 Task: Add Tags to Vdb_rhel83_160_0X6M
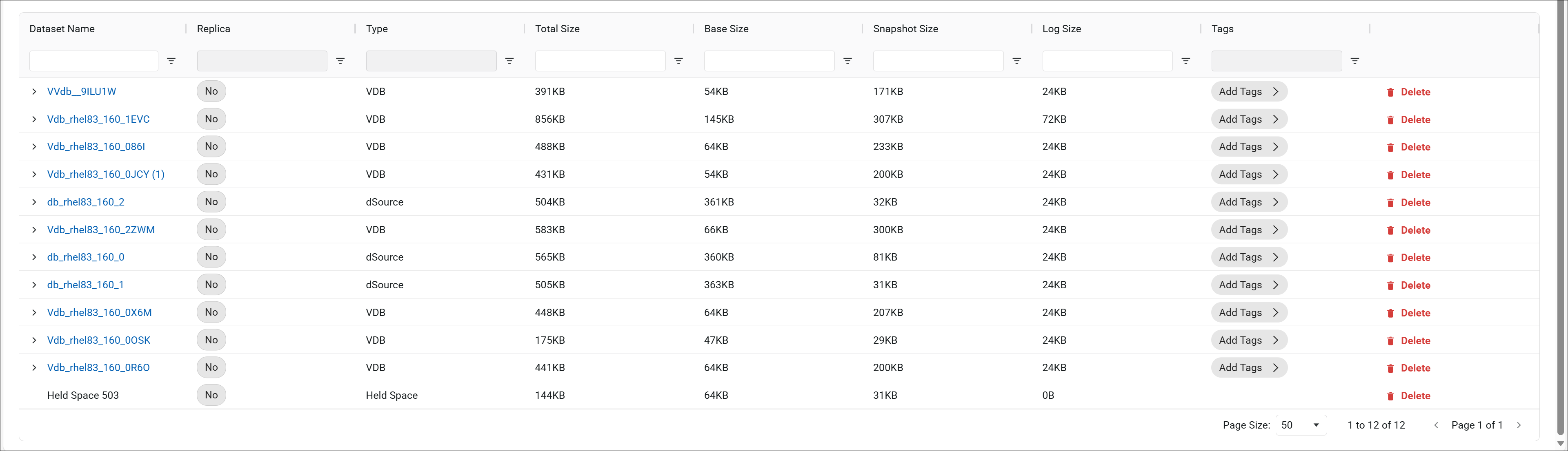coord(1249,312)
